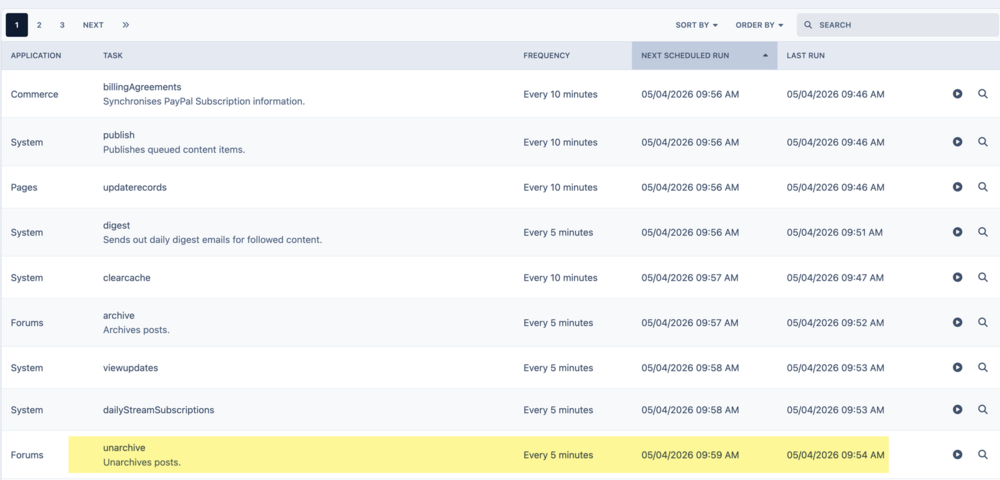Click 'Synchronises PayPal Subscription information.' description
1000x480 pixels.
tap(204, 101)
